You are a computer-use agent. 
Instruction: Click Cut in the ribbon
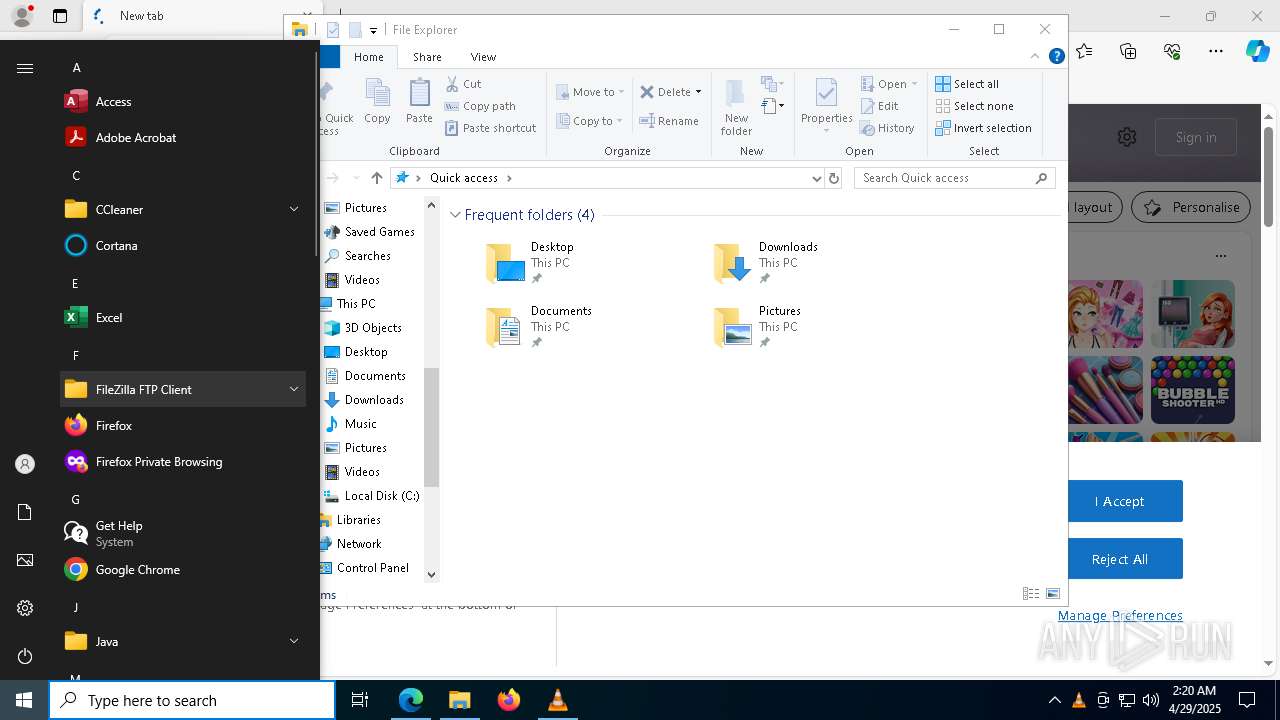point(463,84)
